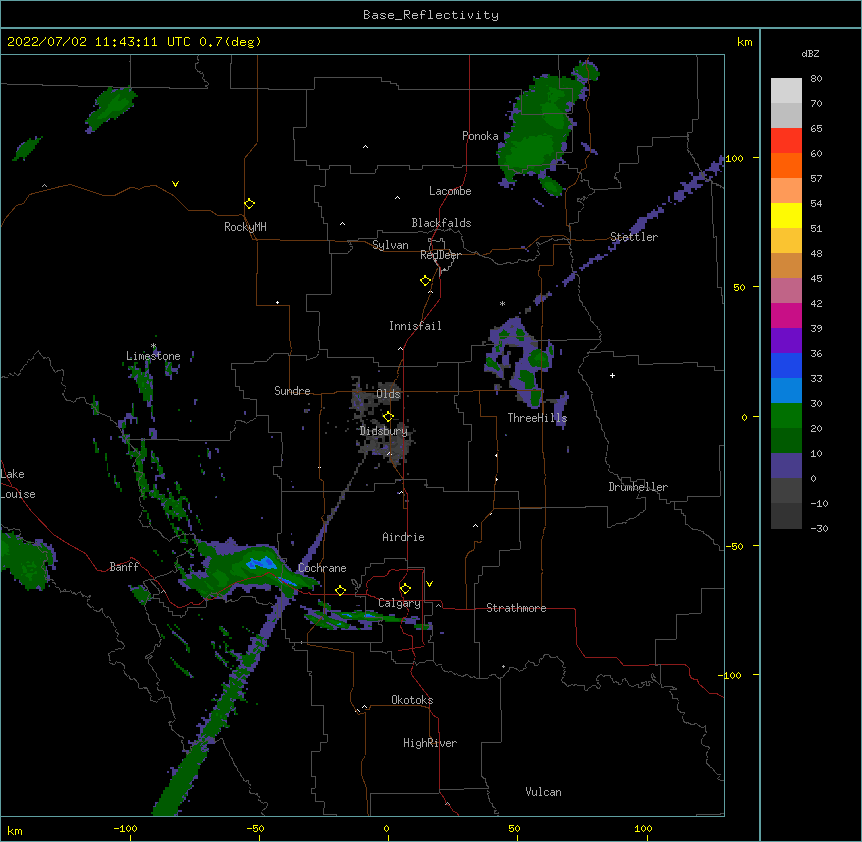This screenshot has height=842, width=862.
Task: Click the white 80 dBZ legend swatch
Action: (x=786, y=91)
